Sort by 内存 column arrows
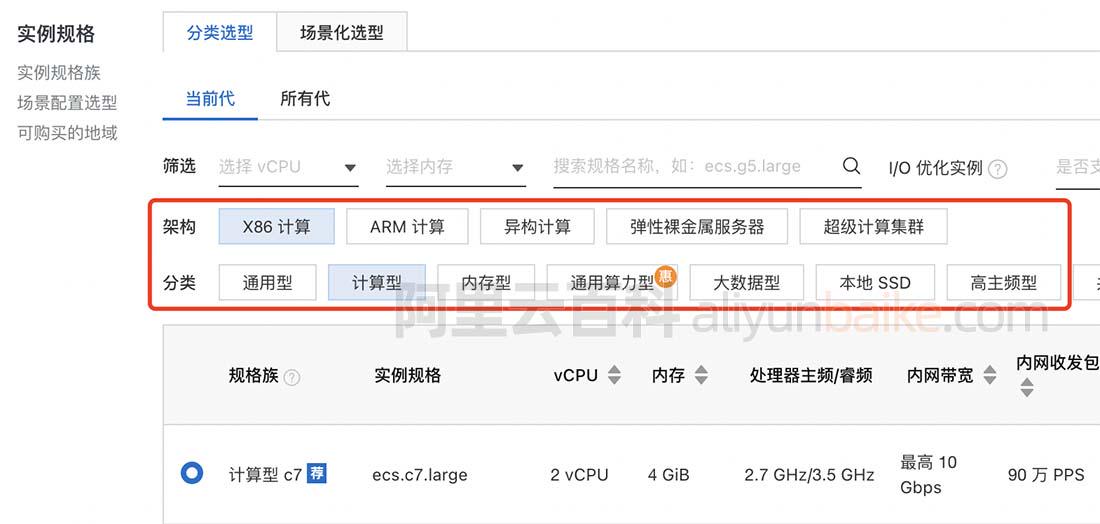 [x=701, y=375]
